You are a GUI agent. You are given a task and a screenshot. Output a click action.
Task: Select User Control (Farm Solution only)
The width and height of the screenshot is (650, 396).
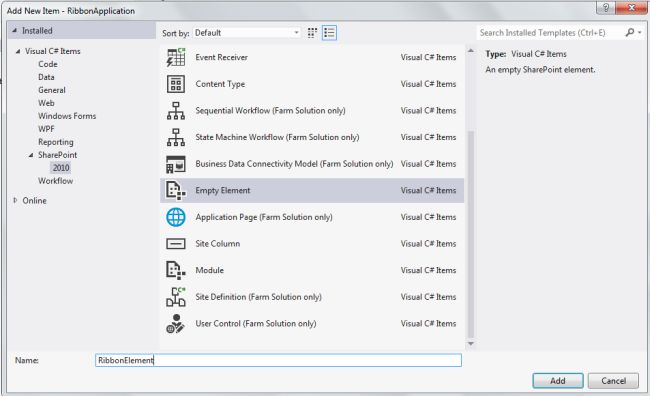(256, 323)
